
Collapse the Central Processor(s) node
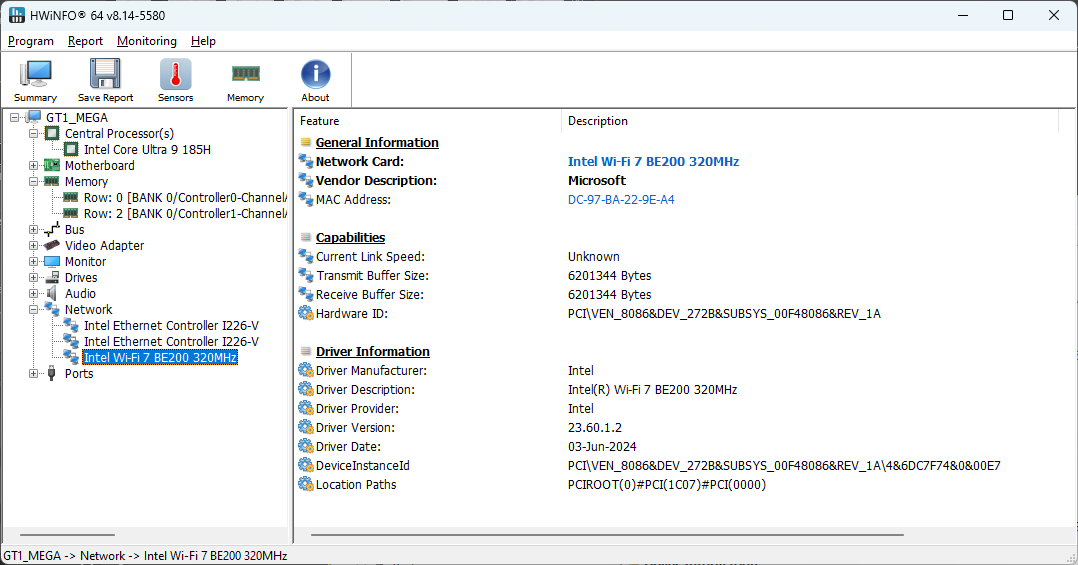(x=33, y=133)
